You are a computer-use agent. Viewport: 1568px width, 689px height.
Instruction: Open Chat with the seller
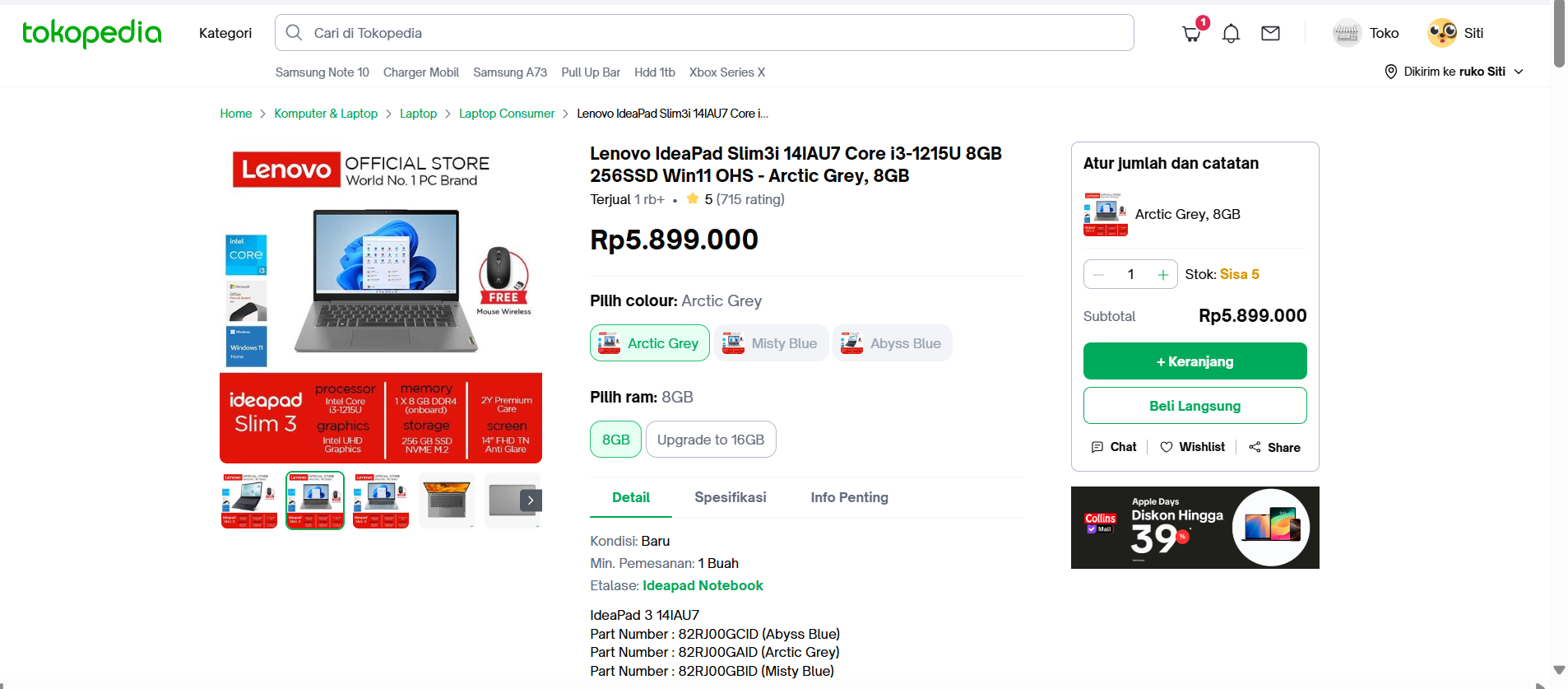coord(1113,447)
